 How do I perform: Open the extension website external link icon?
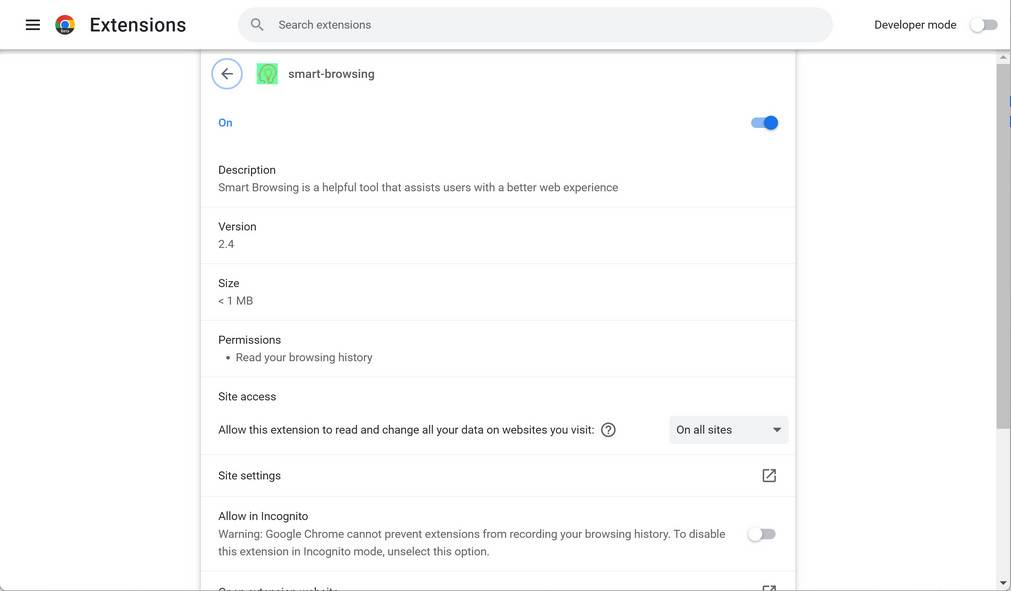click(769, 588)
